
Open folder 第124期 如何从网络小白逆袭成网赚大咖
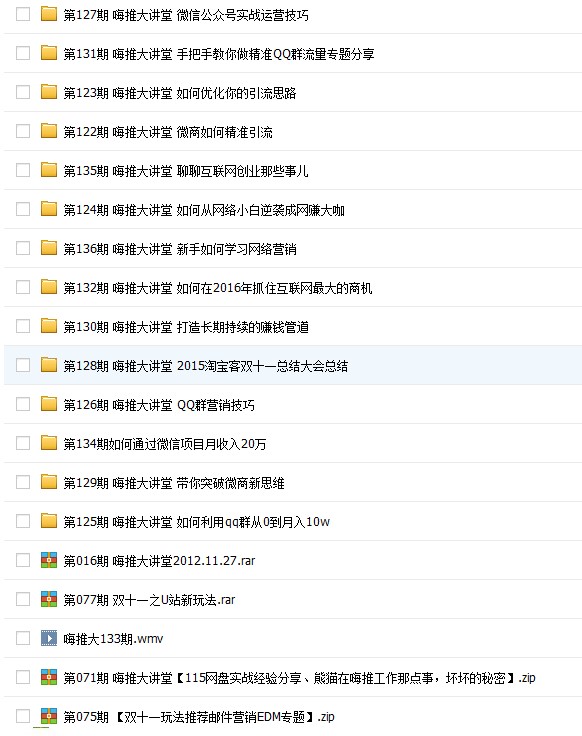pyautogui.click(x=204, y=210)
